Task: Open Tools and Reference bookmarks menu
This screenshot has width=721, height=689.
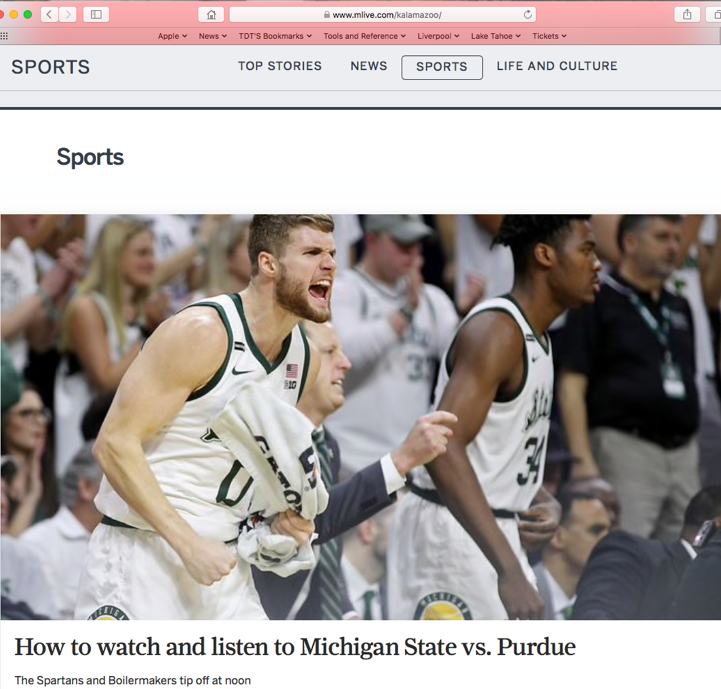Action: 364,36
